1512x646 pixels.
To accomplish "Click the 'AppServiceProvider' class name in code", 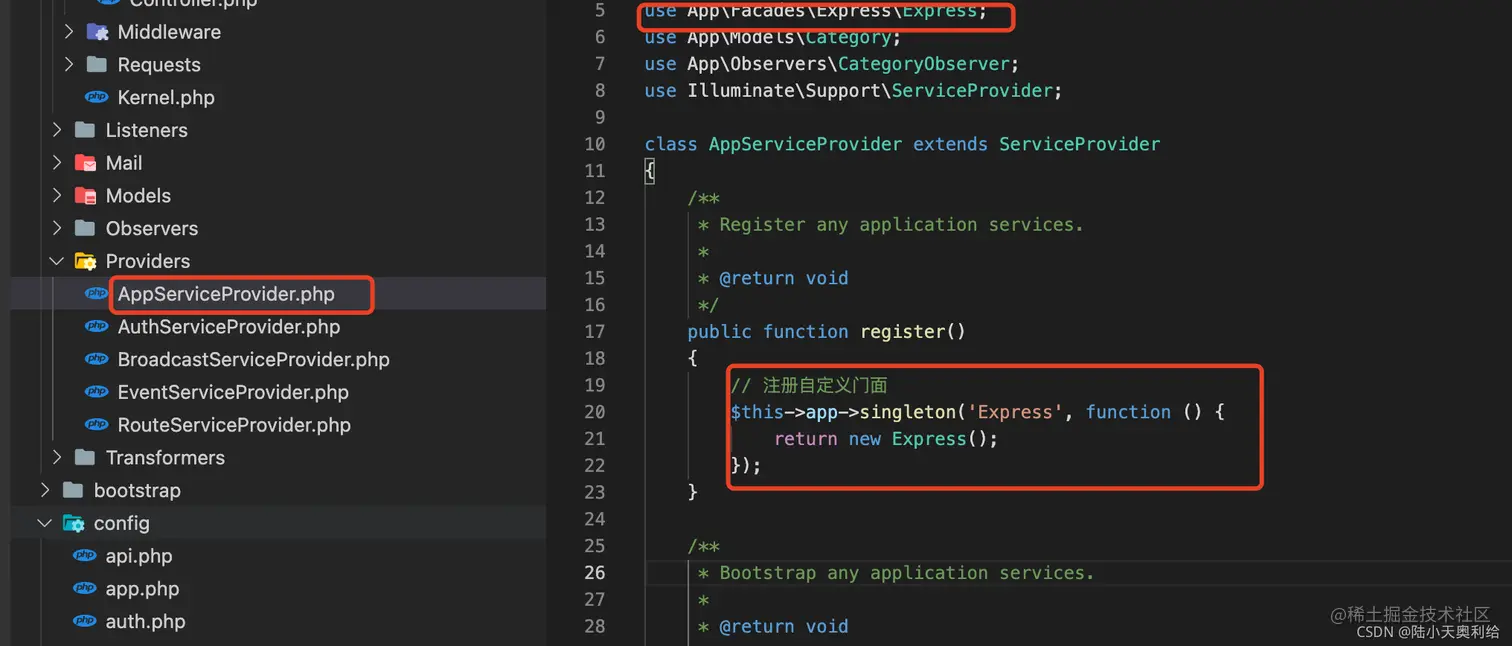I will [805, 144].
